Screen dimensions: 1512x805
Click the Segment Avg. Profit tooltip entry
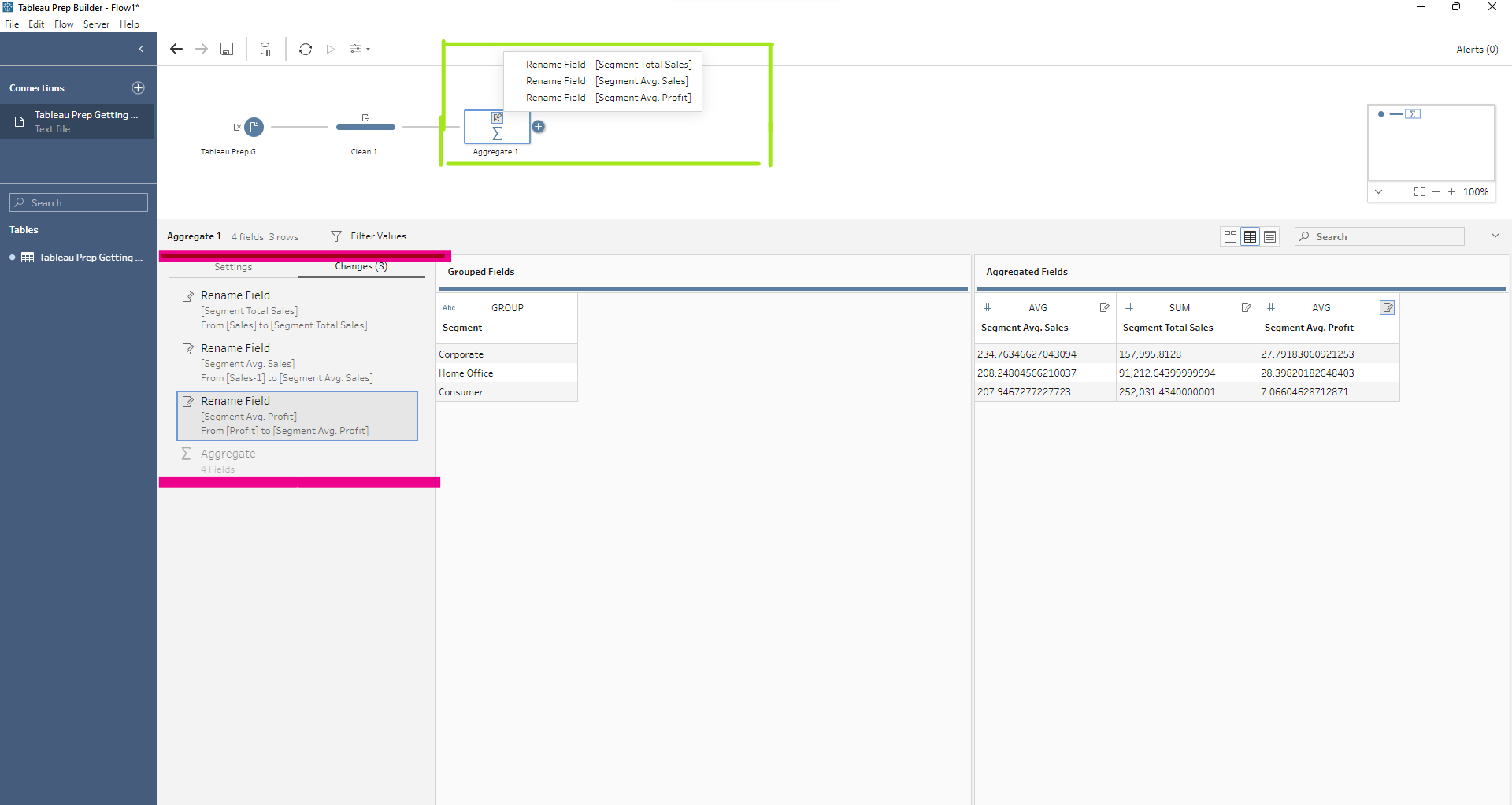pyautogui.click(x=608, y=98)
